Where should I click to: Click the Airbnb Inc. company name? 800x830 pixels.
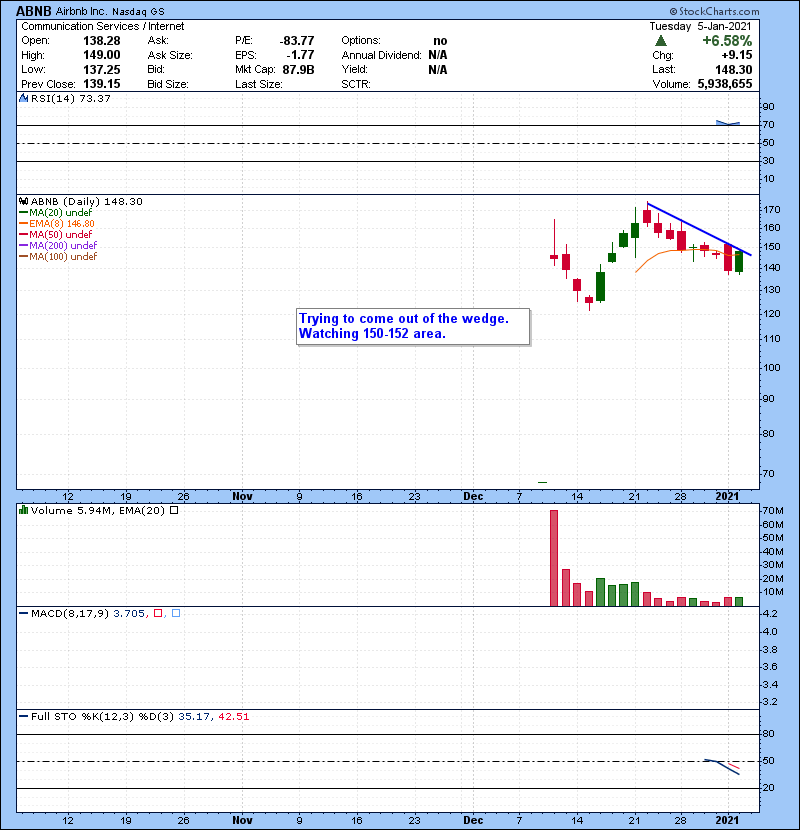coord(81,11)
